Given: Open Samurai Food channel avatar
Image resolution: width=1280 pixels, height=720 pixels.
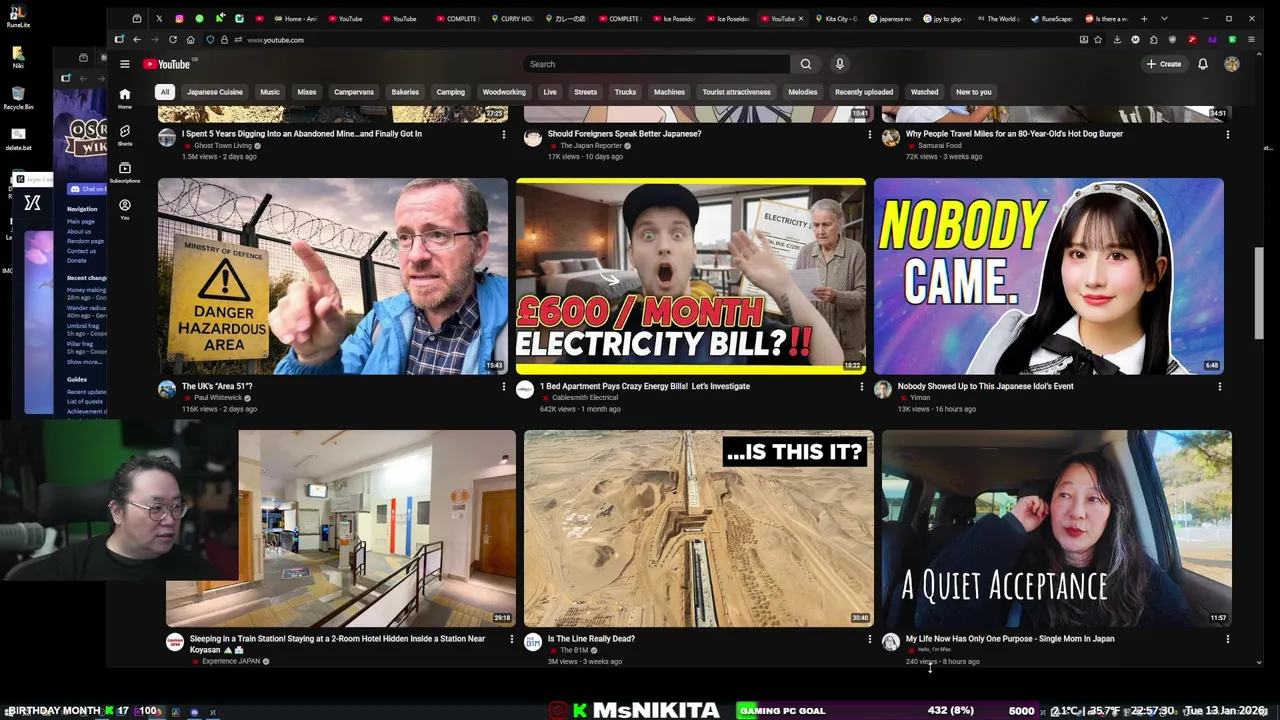Looking at the screenshot, I should (x=891, y=138).
